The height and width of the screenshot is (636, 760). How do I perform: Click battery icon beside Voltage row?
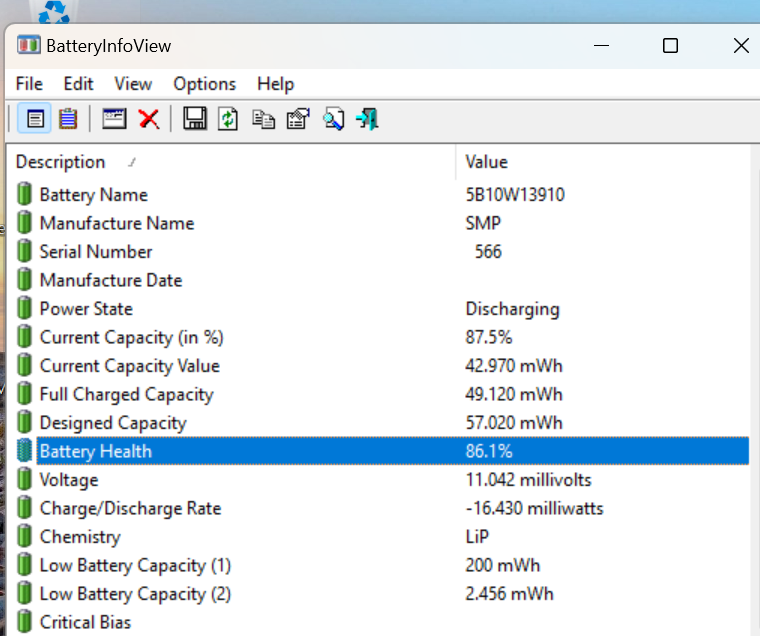[24, 479]
